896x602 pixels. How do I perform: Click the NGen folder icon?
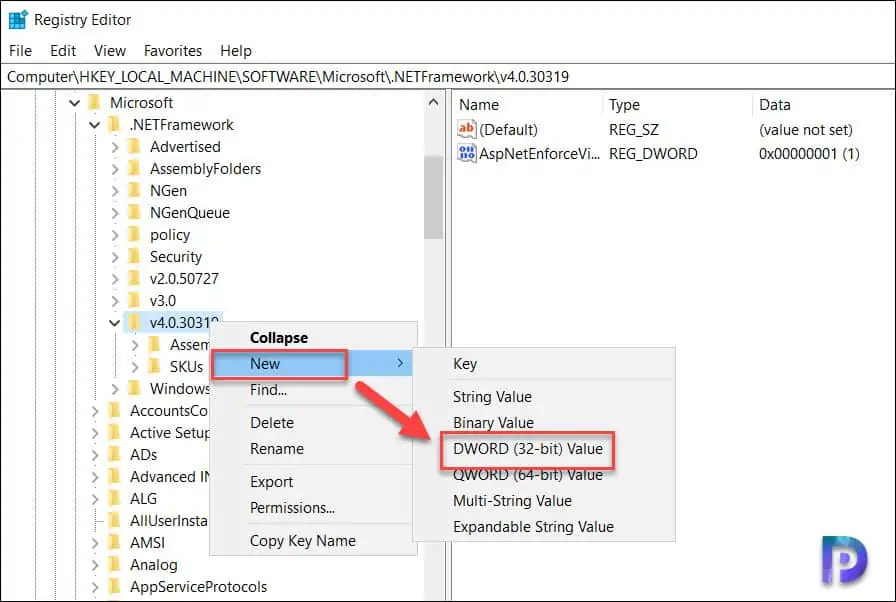click(135, 191)
